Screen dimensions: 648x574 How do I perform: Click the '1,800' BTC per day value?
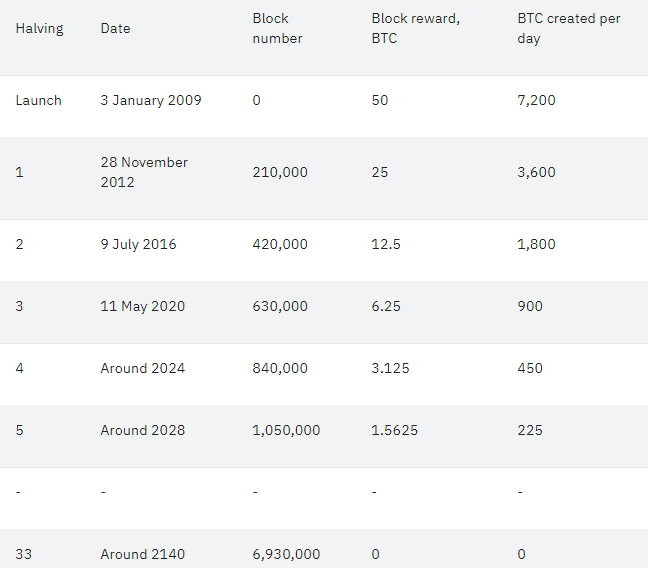pos(536,244)
